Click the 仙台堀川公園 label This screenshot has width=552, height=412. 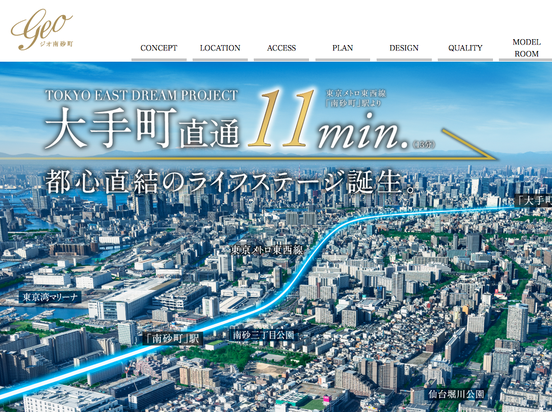[456, 394]
